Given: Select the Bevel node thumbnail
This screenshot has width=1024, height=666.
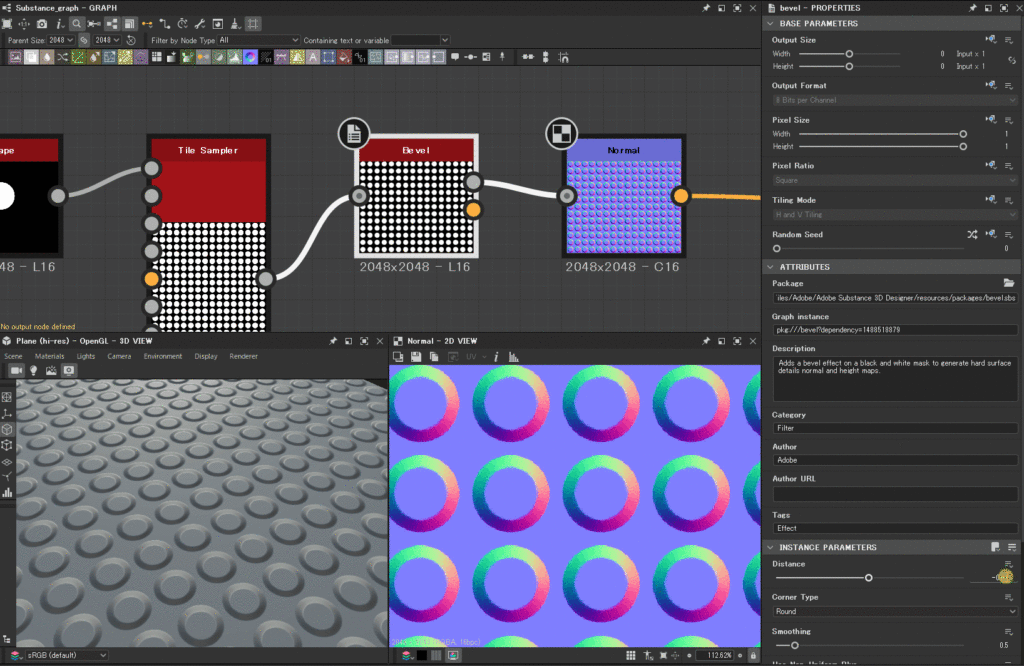Looking at the screenshot, I should pos(416,207).
